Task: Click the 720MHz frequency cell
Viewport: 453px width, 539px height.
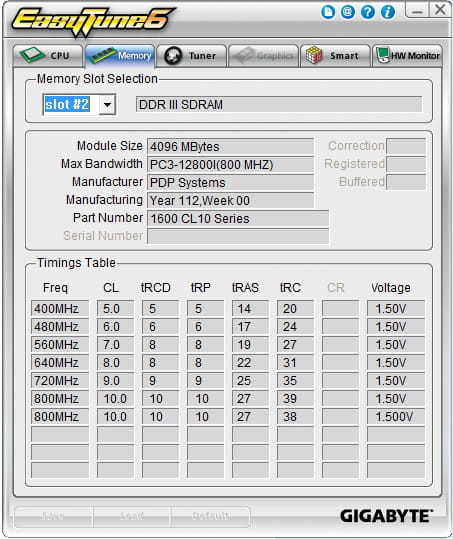Action: click(x=60, y=381)
